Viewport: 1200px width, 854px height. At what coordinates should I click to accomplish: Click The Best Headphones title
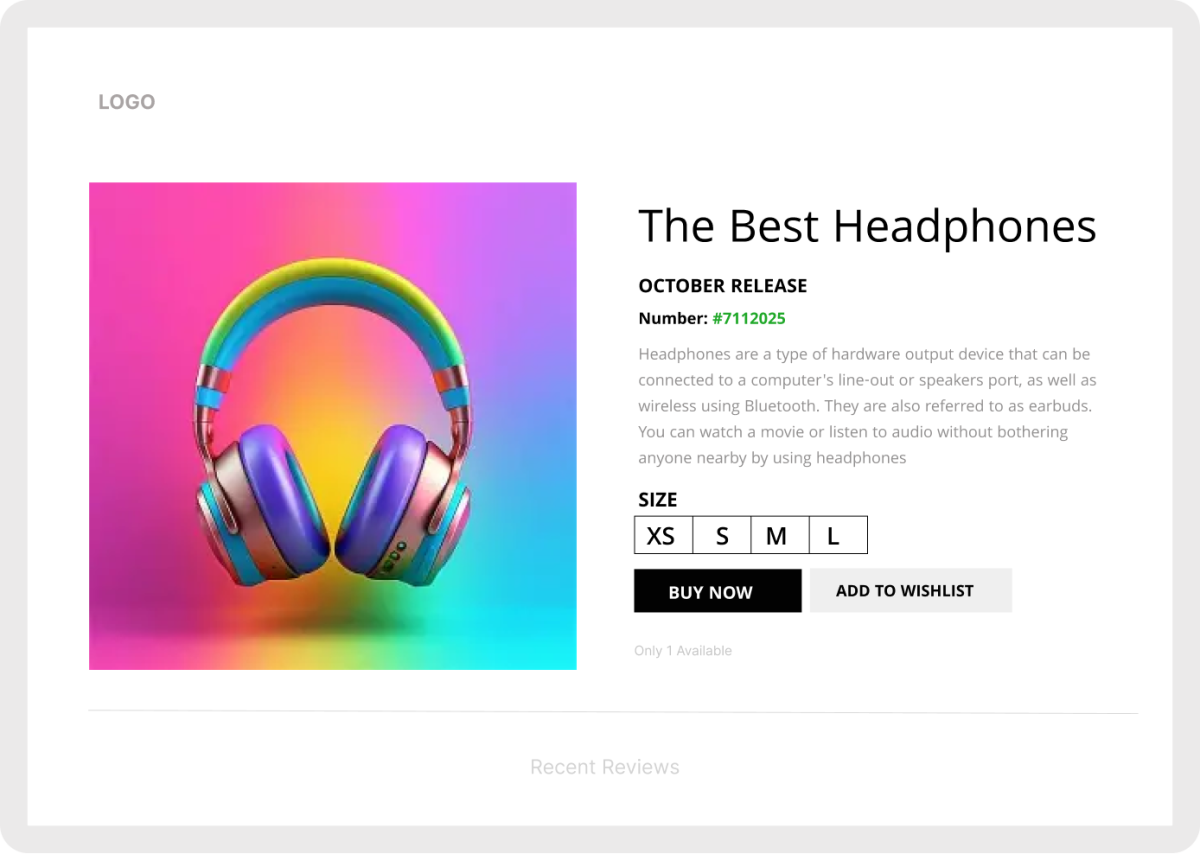pos(867,226)
